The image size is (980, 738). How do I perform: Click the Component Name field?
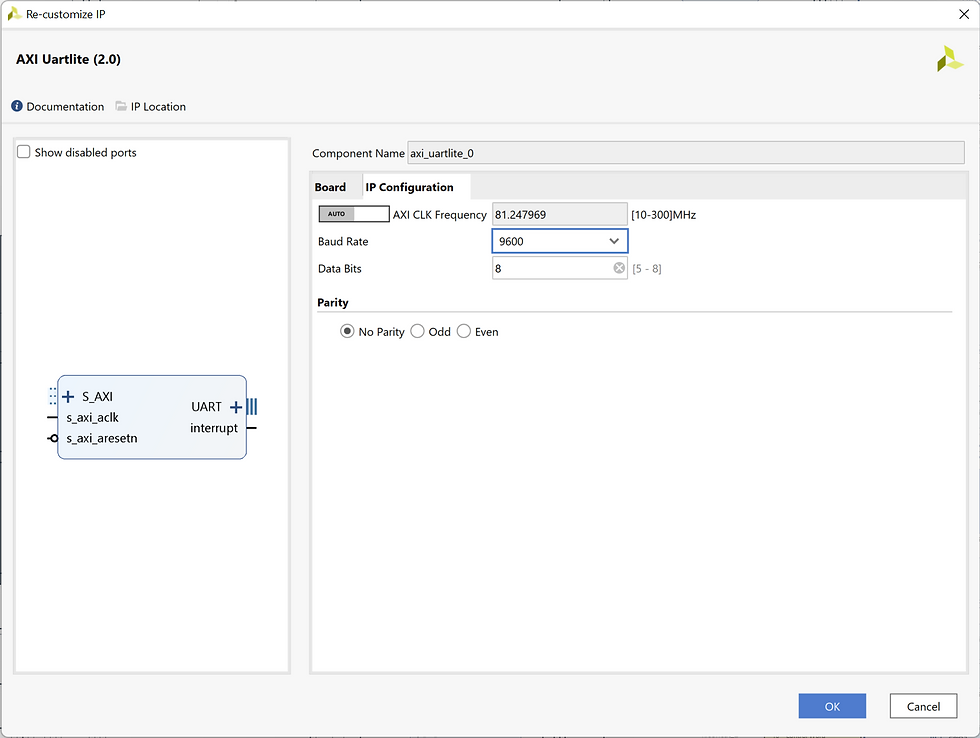pos(686,153)
